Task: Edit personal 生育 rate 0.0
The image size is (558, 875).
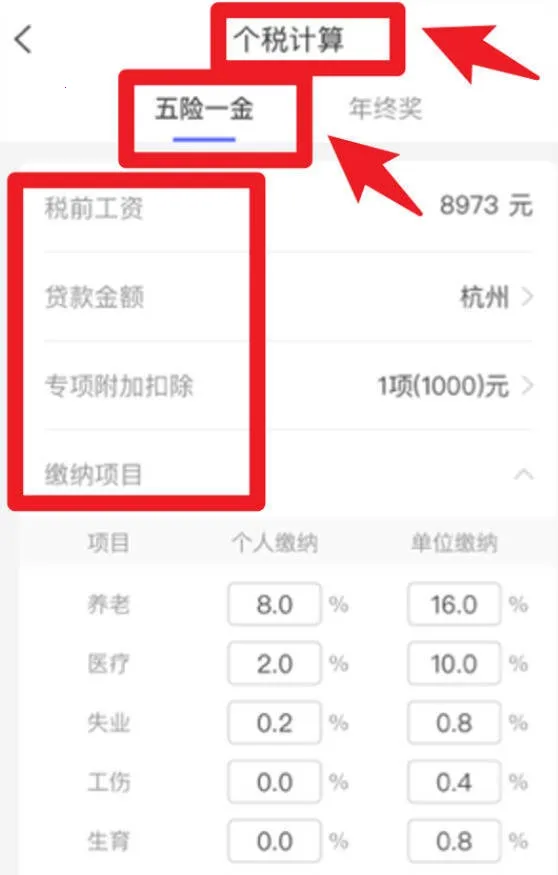Action: point(275,841)
